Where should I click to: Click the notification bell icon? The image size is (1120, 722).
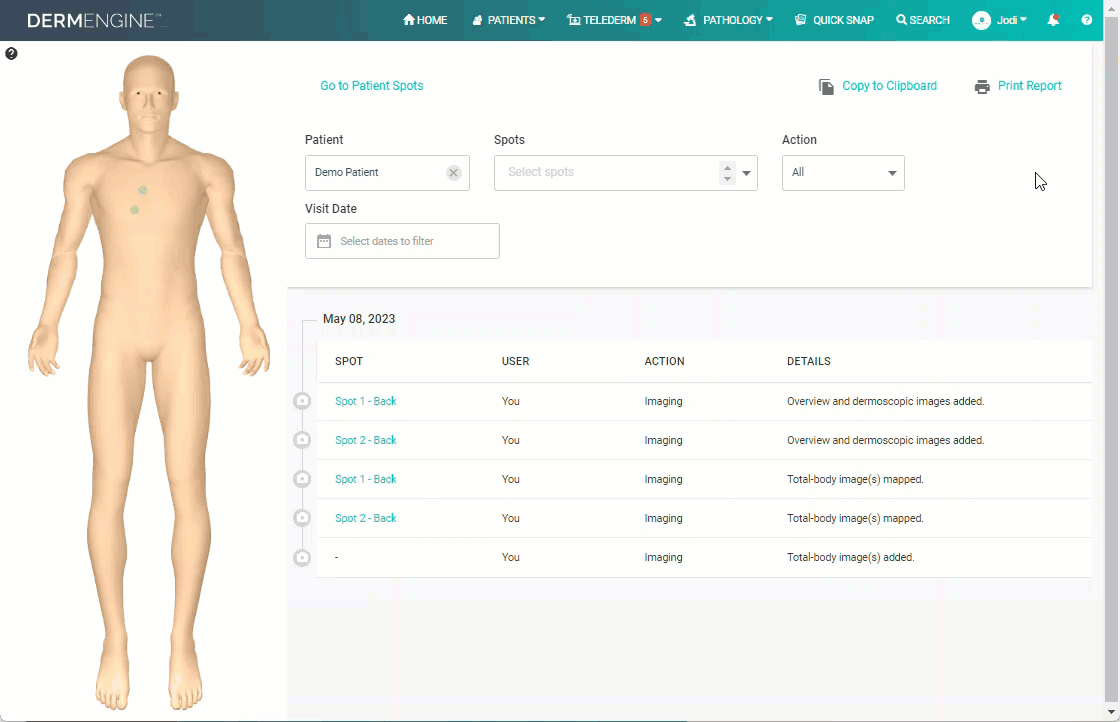[x=1053, y=20]
